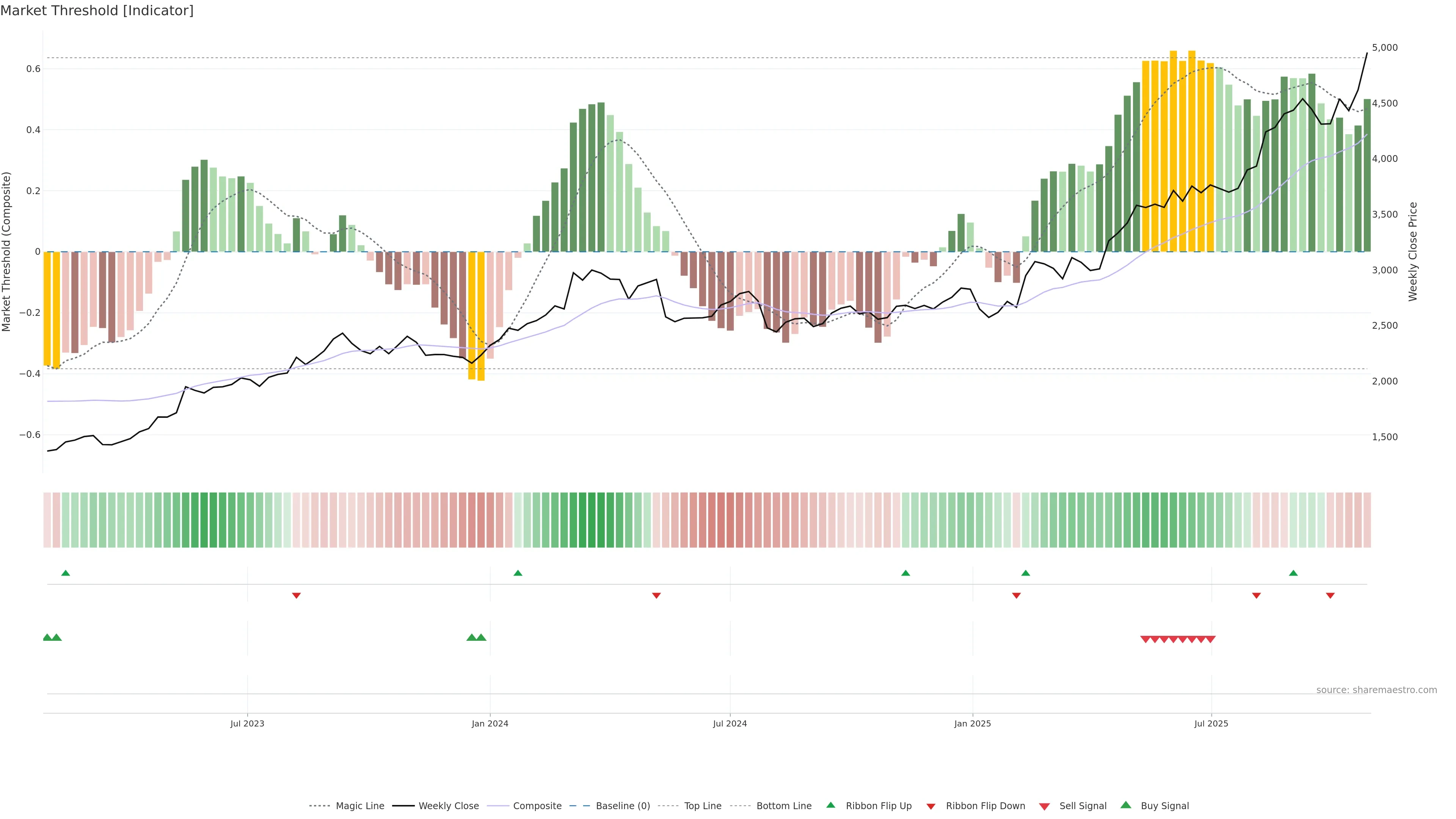Toggle the Composite line in the legend
This screenshot has width=1456, height=819.
click(x=537, y=806)
